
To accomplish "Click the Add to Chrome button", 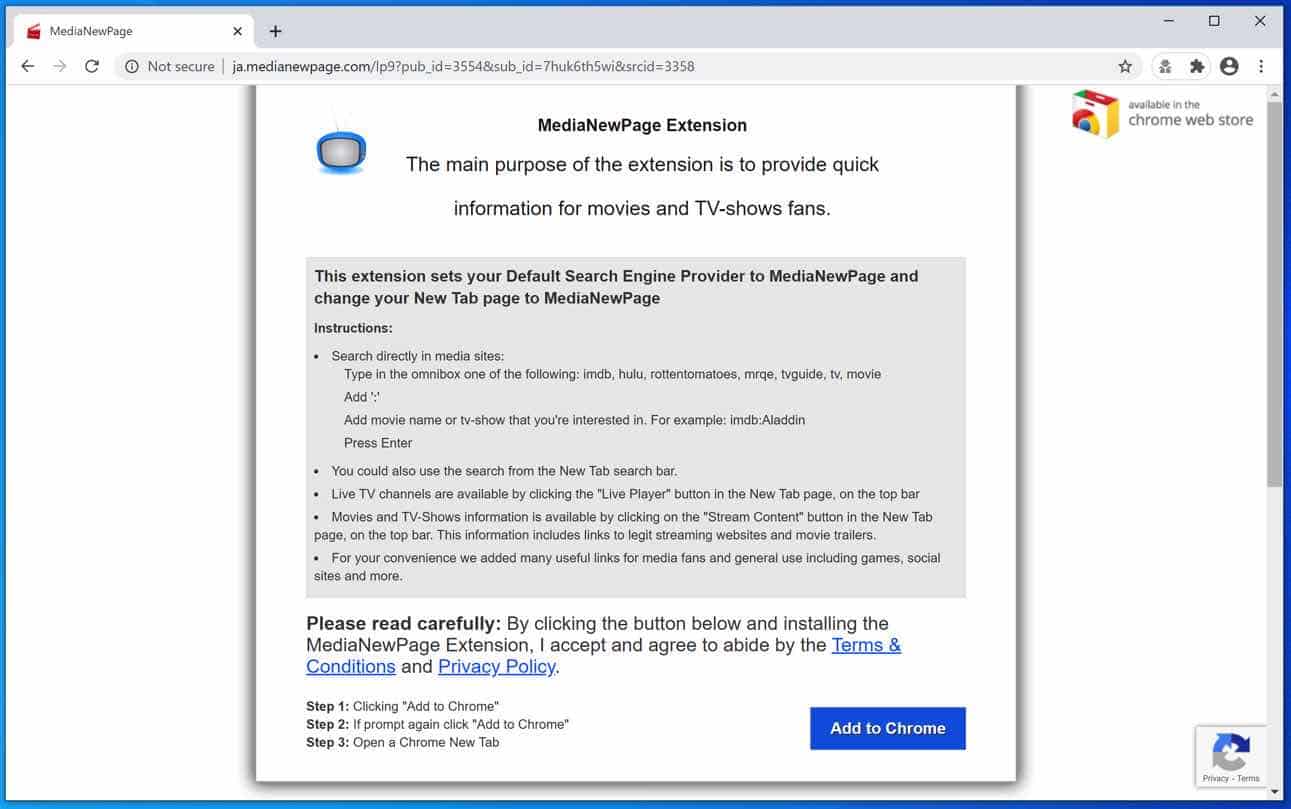I will (888, 728).
